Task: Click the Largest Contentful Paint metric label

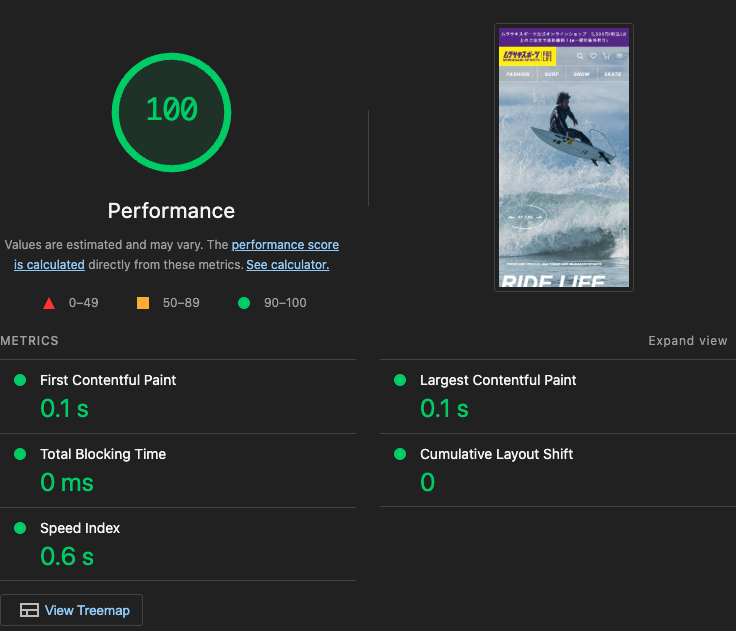Action: coord(498,380)
